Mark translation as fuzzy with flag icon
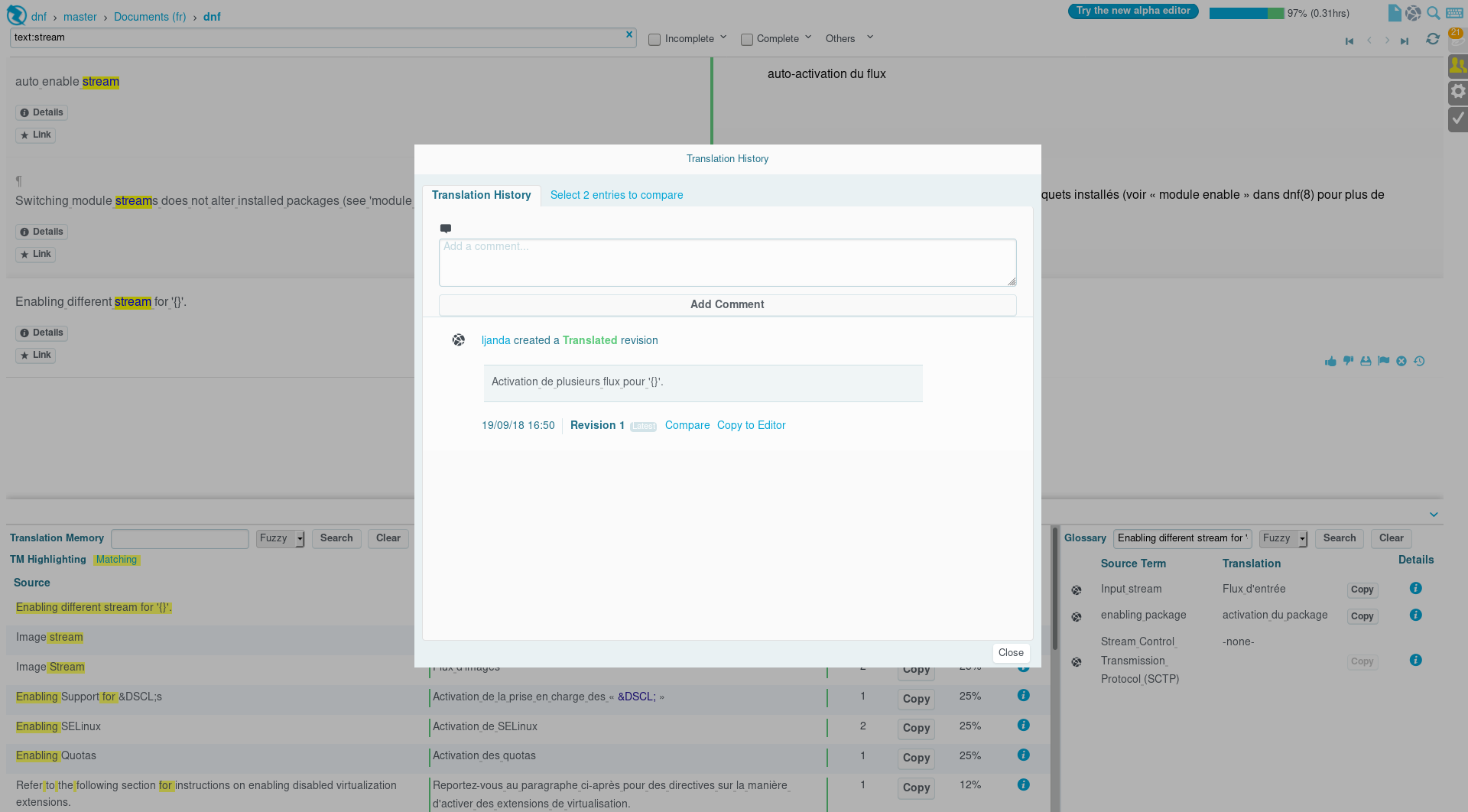The height and width of the screenshot is (812, 1468). click(1383, 361)
